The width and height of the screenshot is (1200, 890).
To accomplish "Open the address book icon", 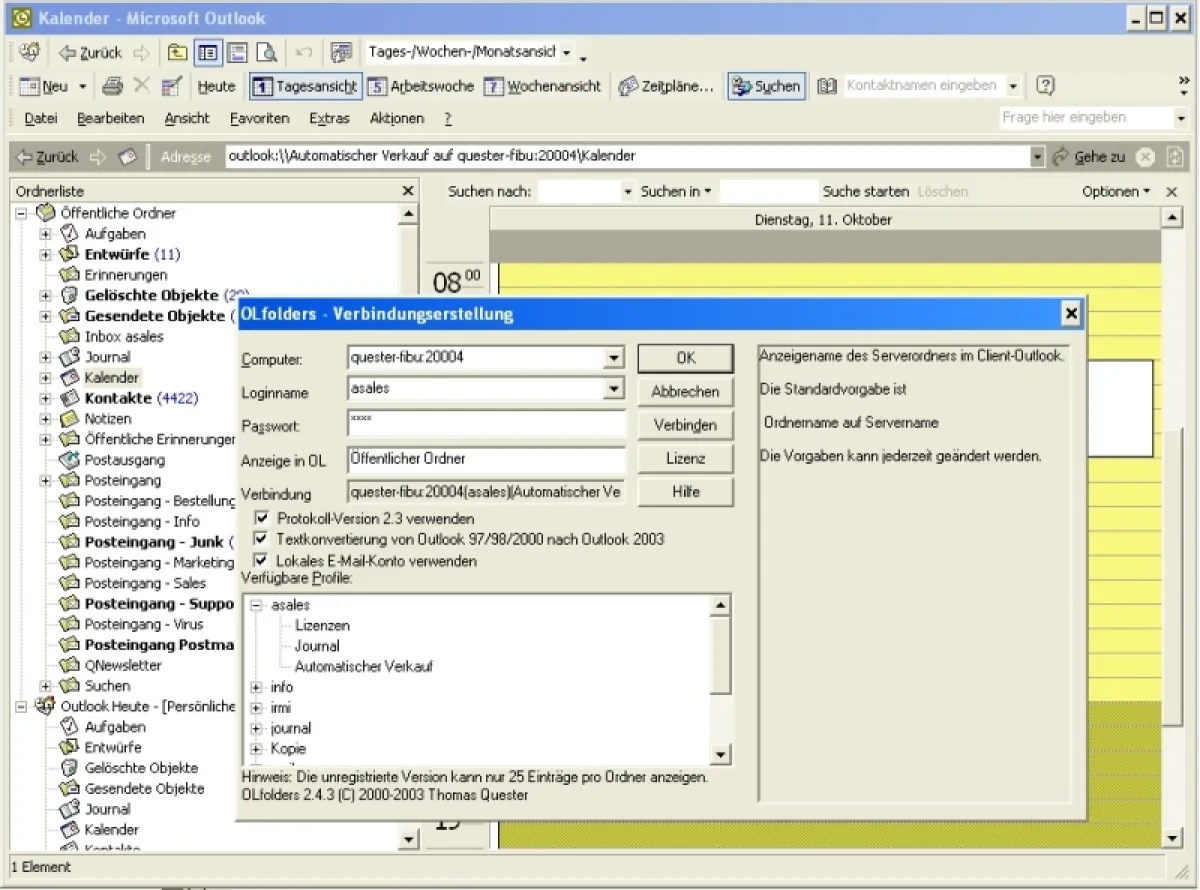I will coord(827,86).
